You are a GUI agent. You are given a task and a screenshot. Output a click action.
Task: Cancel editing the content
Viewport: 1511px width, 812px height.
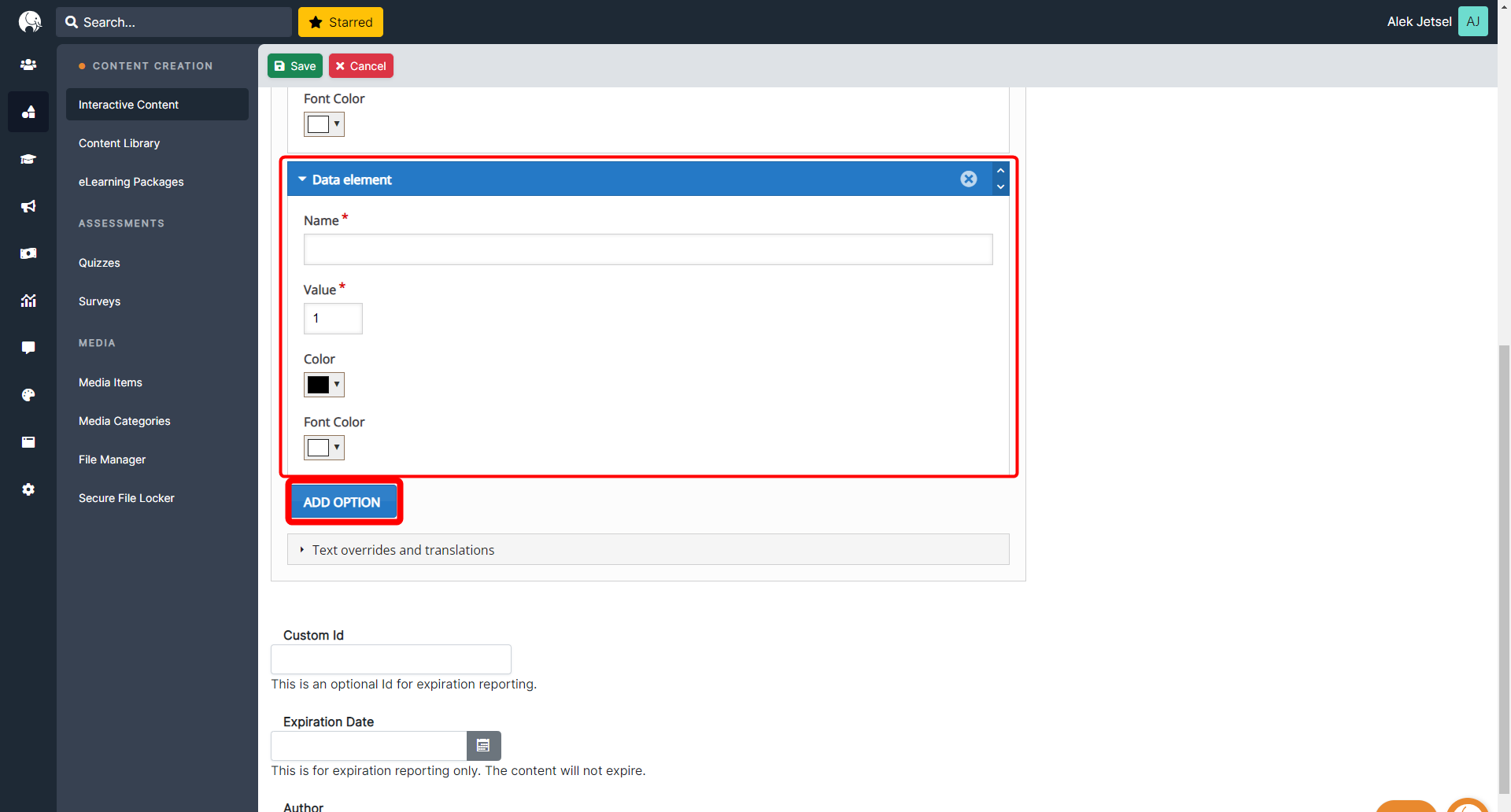pos(361,66)
